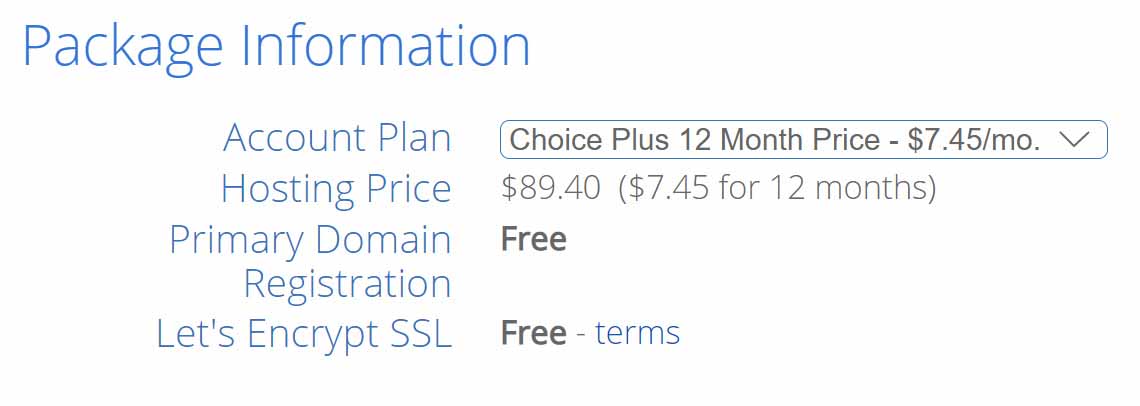Click the dash before the terms link
Screen dimensions: 1140x406
580,335
